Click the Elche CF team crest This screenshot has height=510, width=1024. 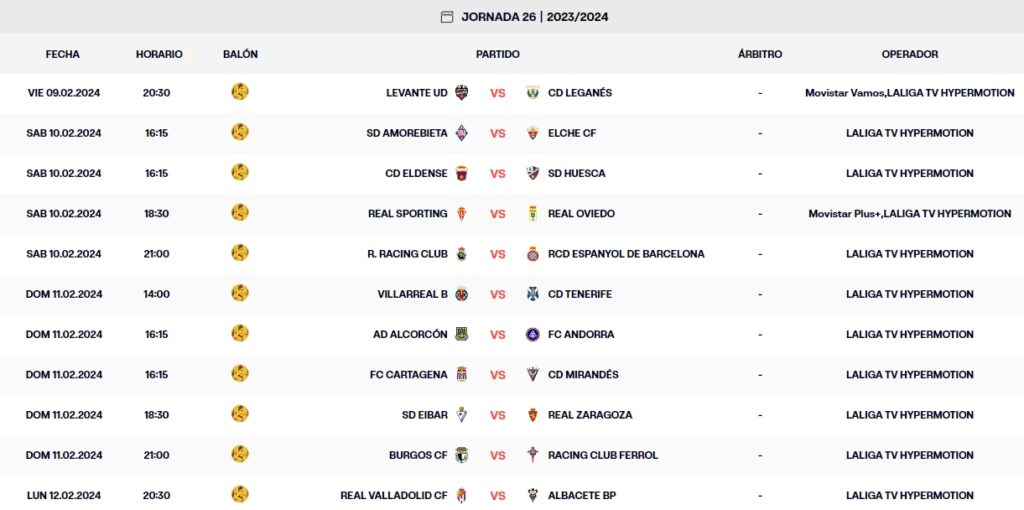coord(533,133)
